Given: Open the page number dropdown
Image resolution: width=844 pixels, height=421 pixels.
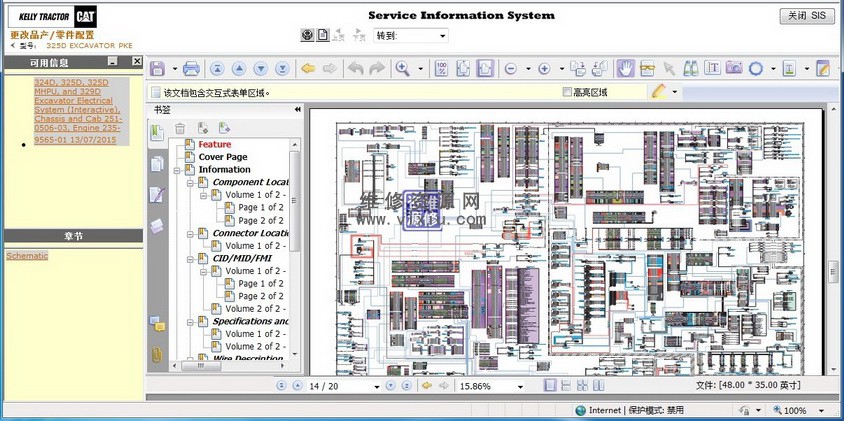Looking at the screenshot, I should [x=376, y=386].
